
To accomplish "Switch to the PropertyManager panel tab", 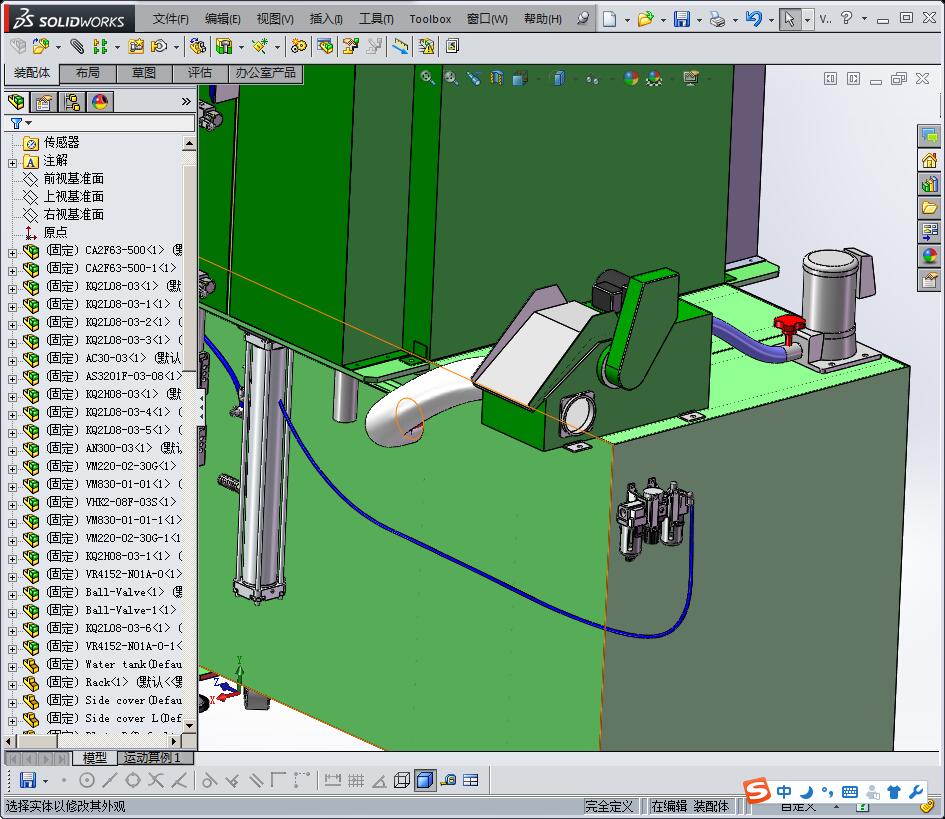I will (44, 102).
